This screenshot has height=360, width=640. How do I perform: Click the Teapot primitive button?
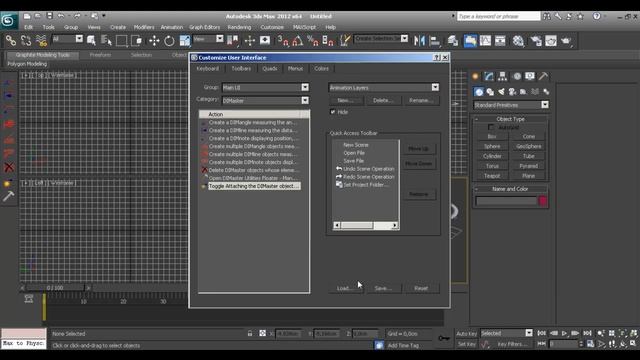pos(492,176)
